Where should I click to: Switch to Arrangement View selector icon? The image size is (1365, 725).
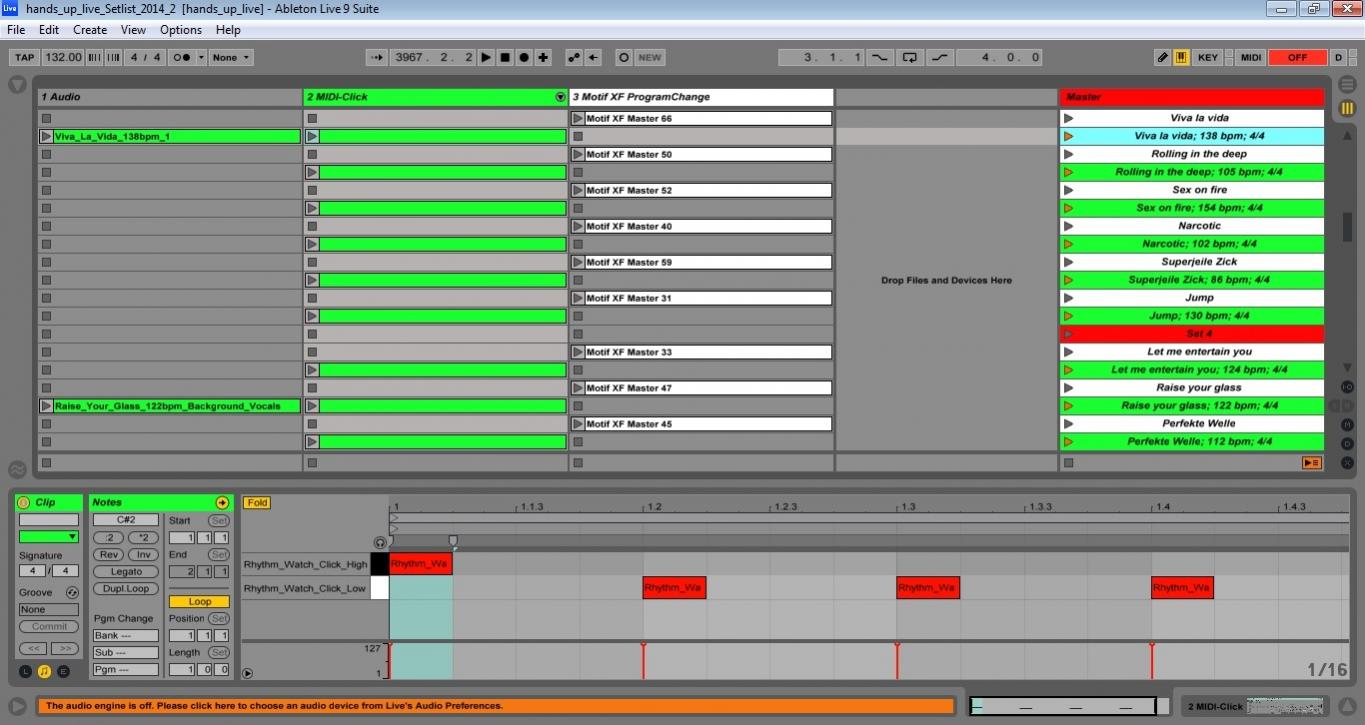(x=1347, y=85)
